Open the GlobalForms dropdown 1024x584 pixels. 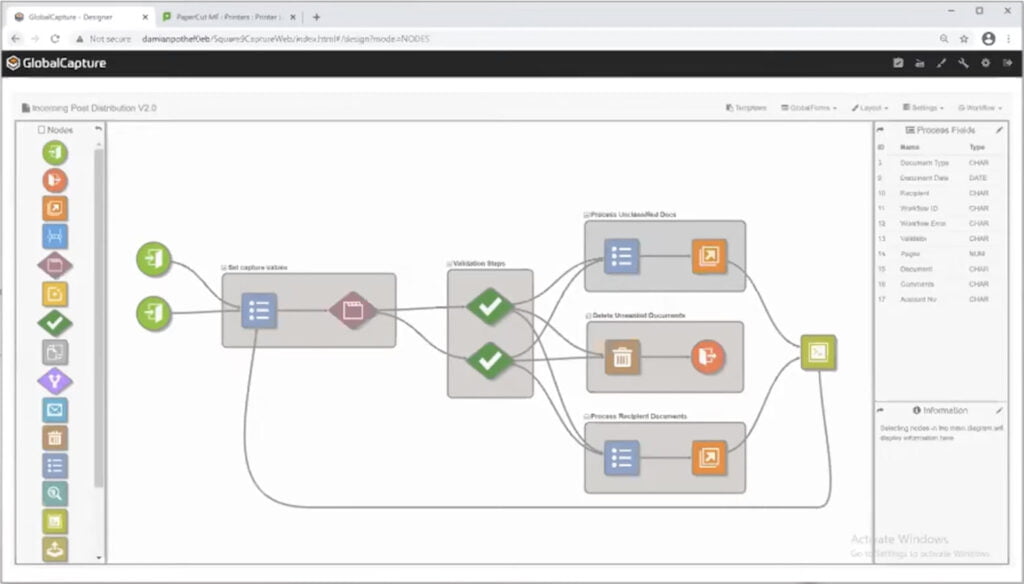point(808,108)
